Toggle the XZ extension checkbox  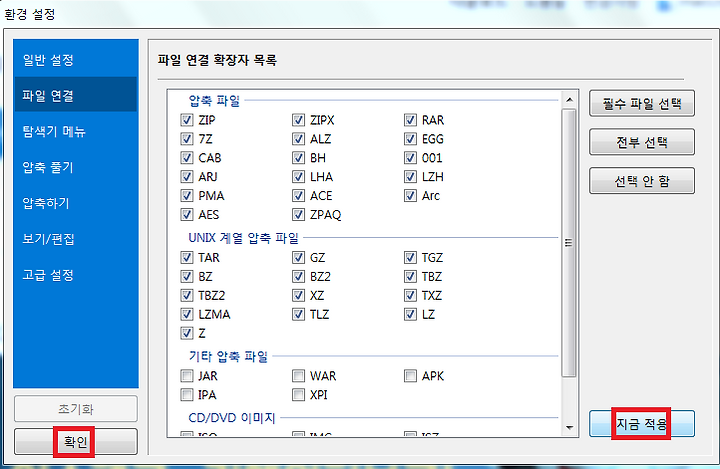click(x=298, y=295)
